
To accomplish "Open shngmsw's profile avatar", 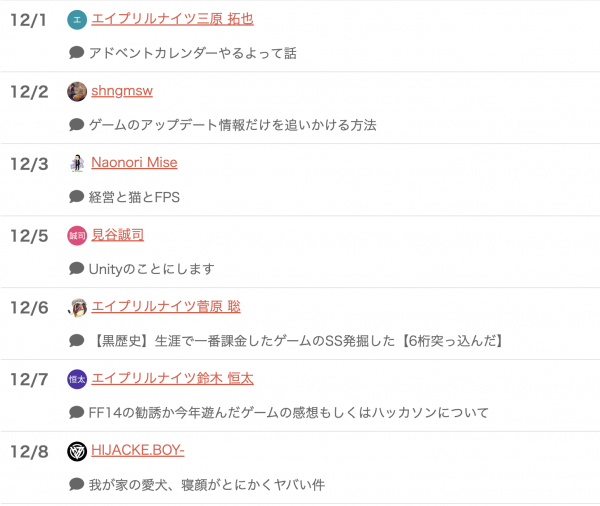I will click(x=77, y=91).
